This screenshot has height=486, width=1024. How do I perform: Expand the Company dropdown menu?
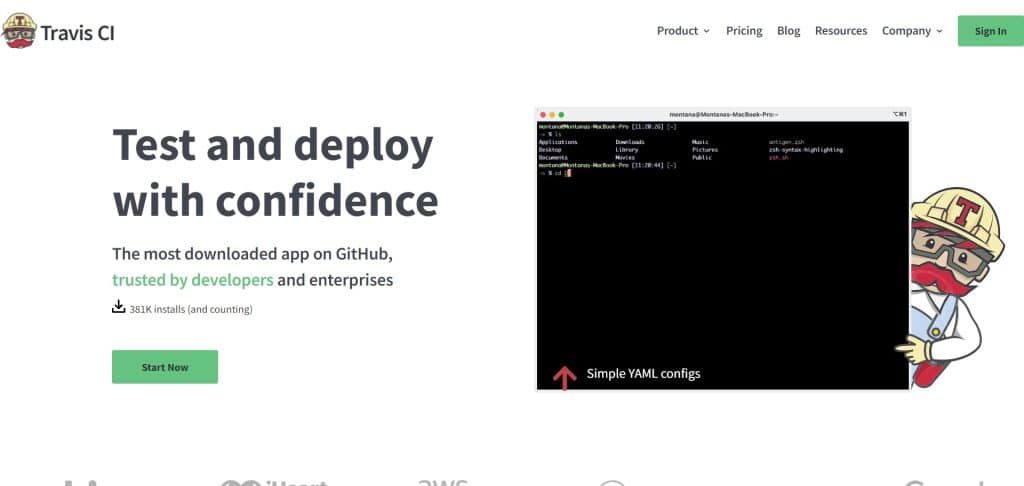coord(912,31)
